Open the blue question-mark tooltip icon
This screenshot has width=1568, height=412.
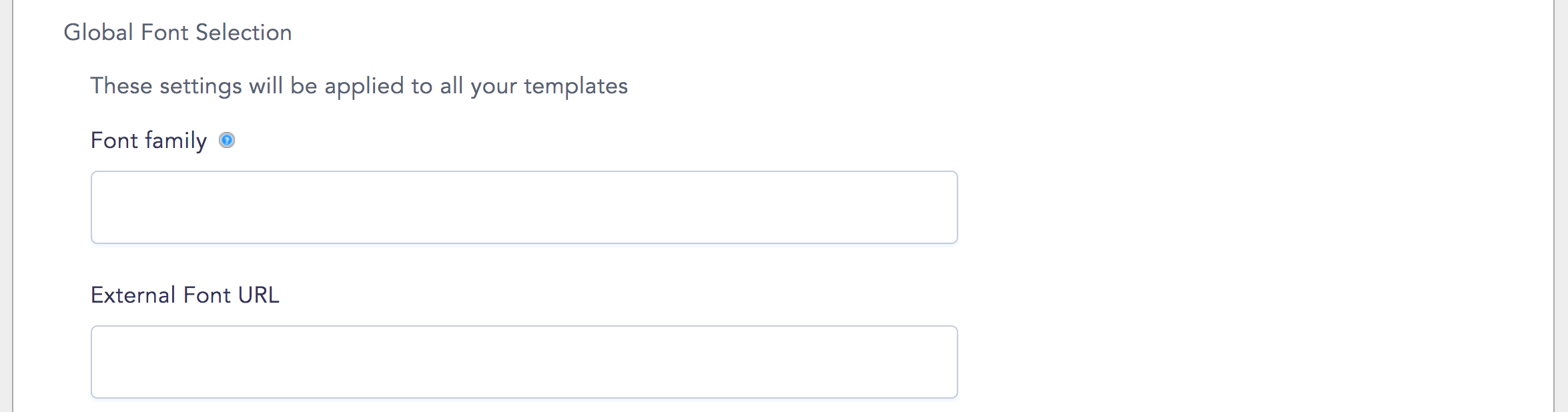[227, 140]
